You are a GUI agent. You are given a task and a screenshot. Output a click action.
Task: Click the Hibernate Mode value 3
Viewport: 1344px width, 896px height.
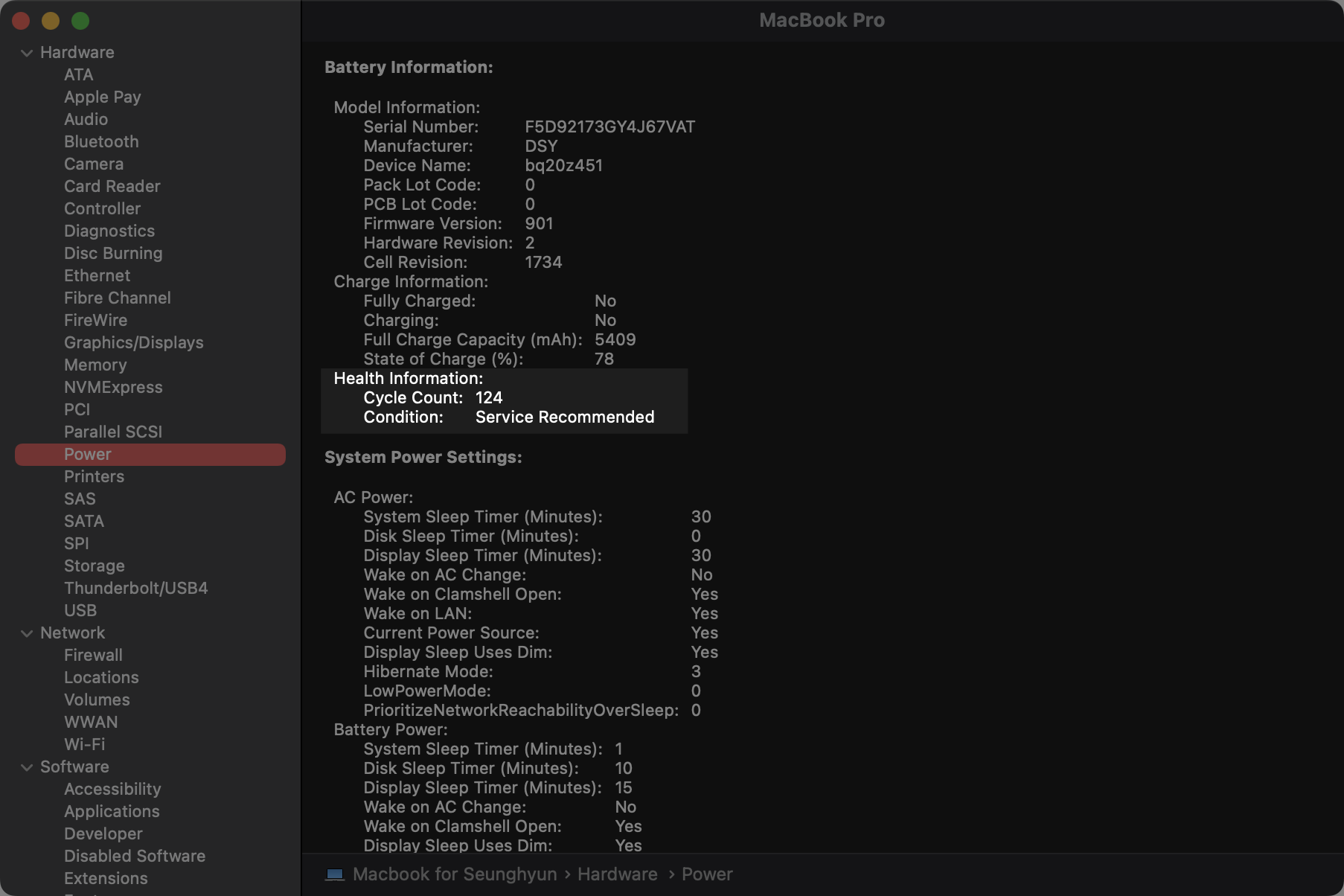(696, 671)
